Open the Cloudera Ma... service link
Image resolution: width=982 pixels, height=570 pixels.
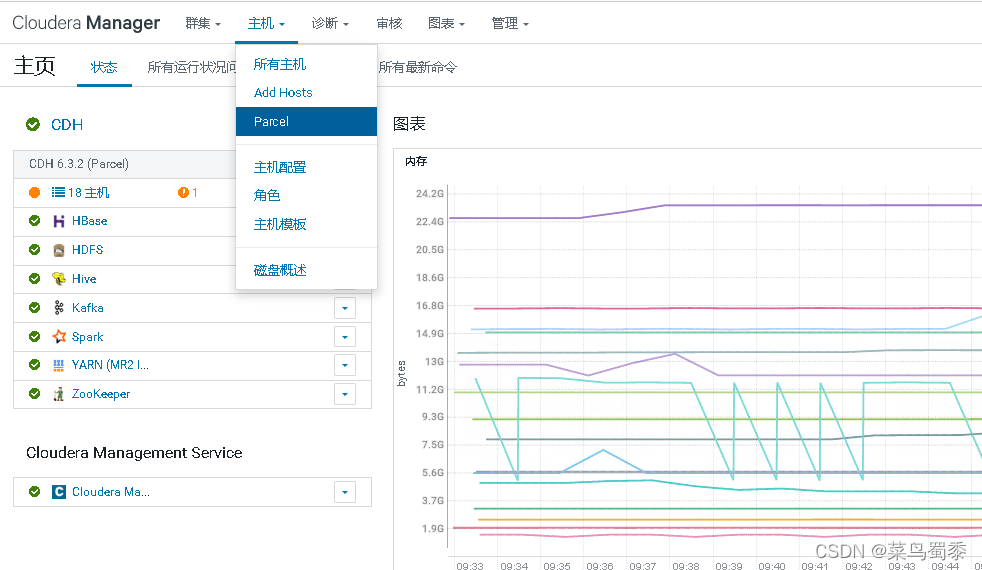111,492
